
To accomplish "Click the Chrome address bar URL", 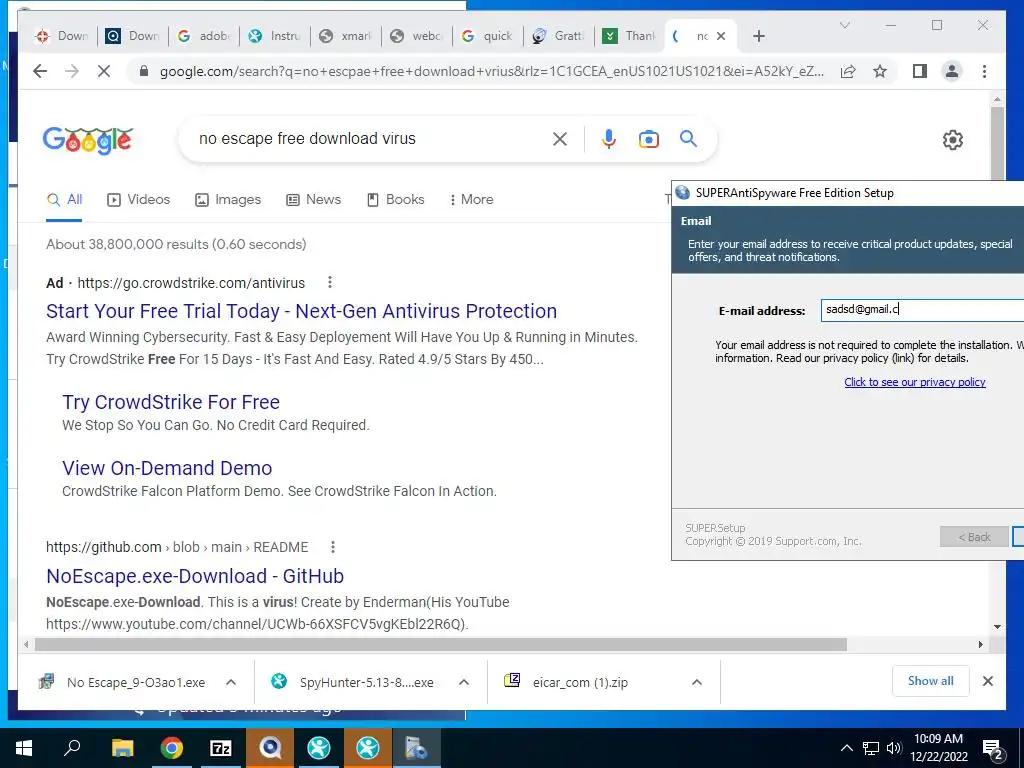I will [x=491, y=71].
